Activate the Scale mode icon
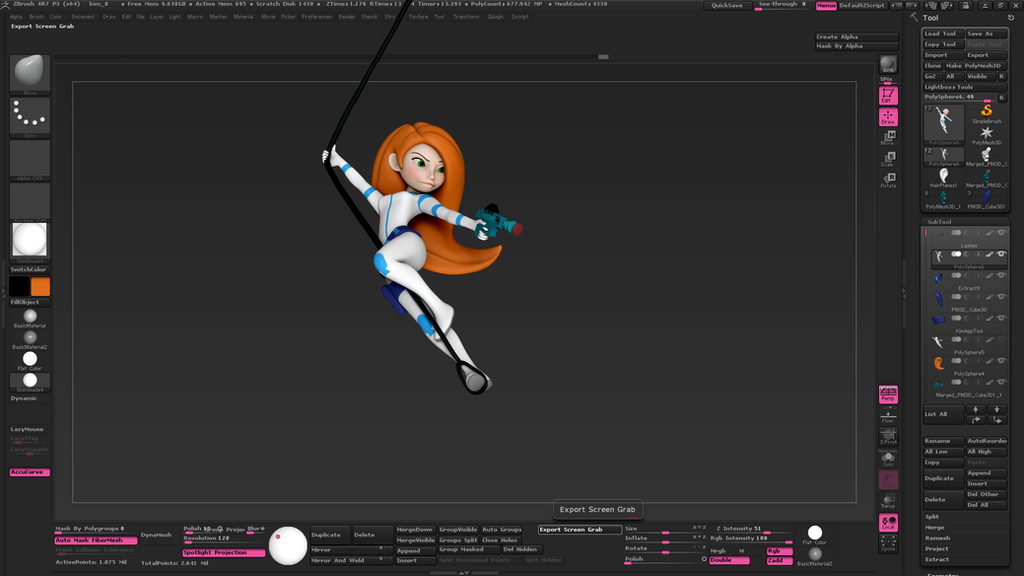 tap(888, 159)
